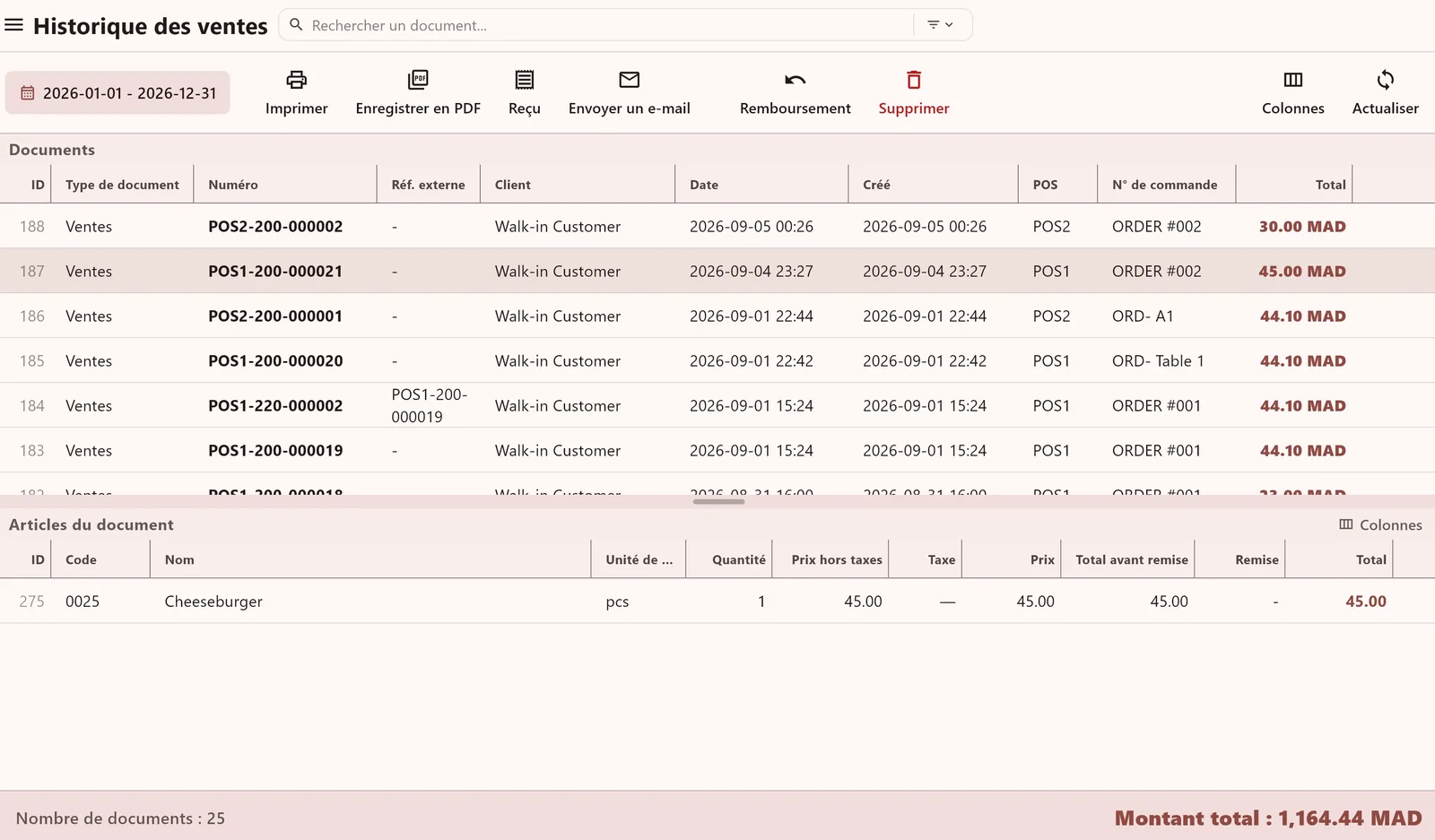Image resolution: width=1435 pixels, height=840 pixels.
Task: Click Enregistrer en PDF icon
Action: coord(418,80)
